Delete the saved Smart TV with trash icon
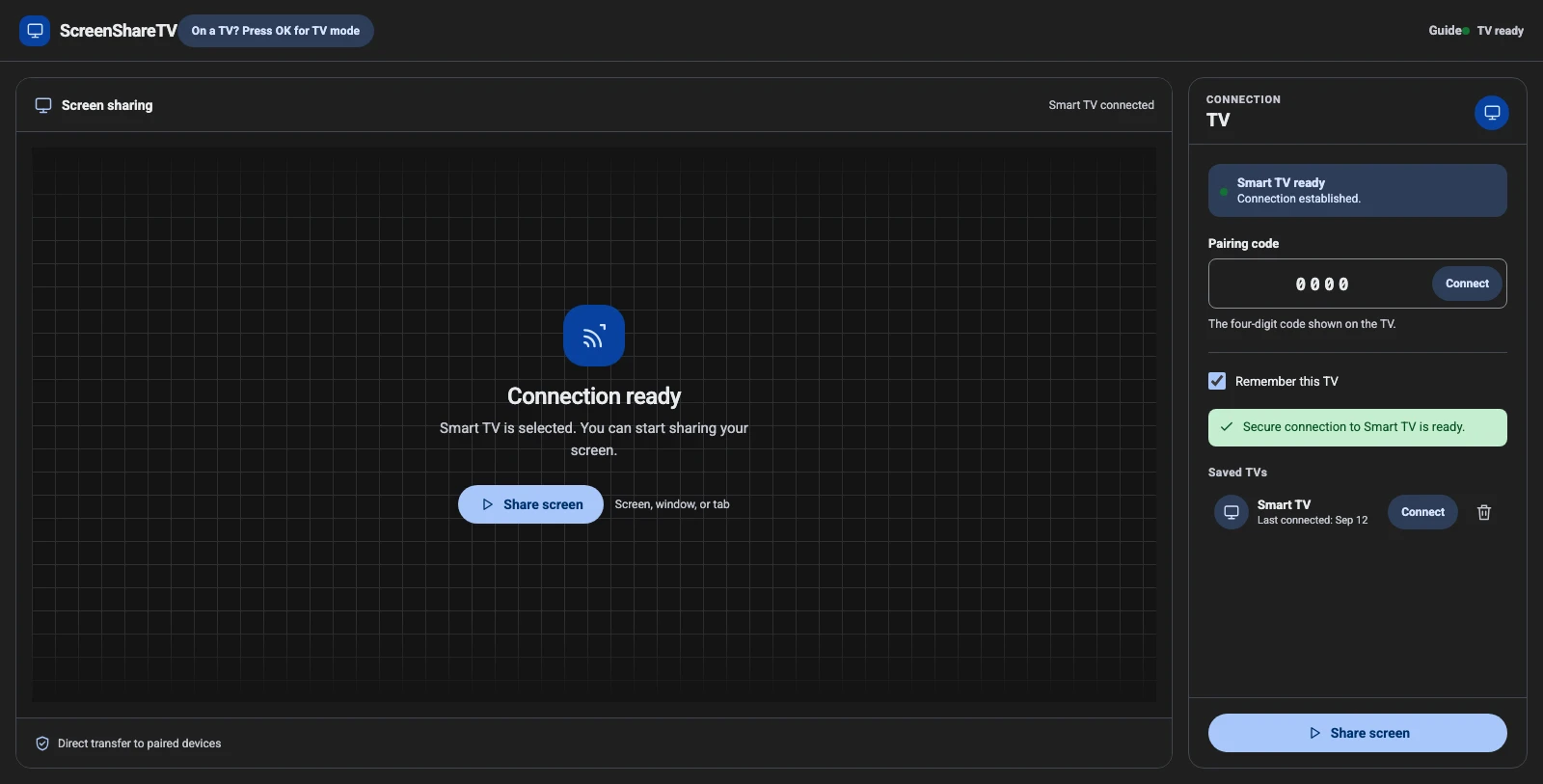Image resolution: width=1543 pixels, height=784 pixels. pos(1484,512)
